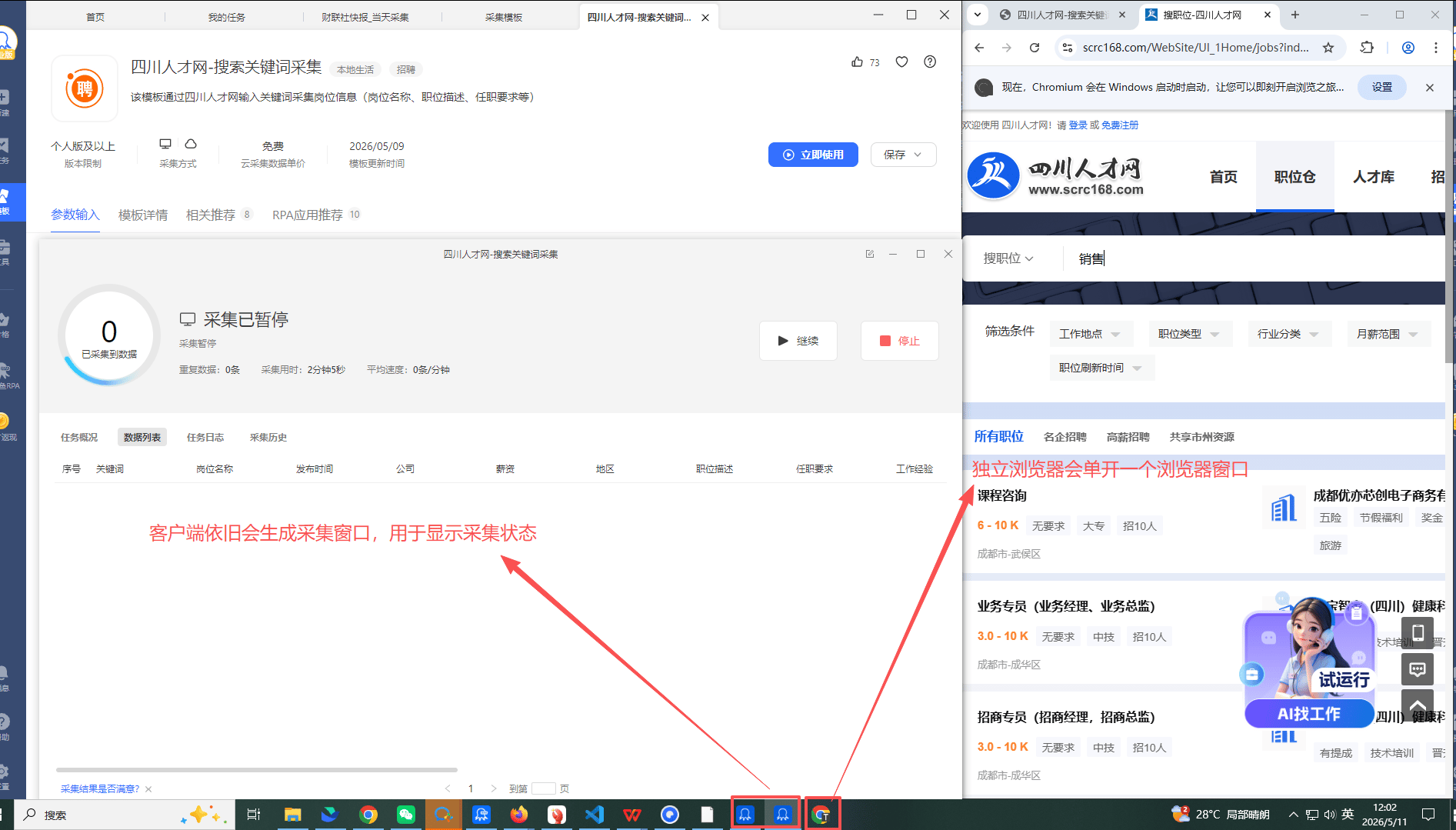The height and width of the screenshot is (830, 1456).
Task: Open WeChat from the taskbar
Action: click(405, 815)
